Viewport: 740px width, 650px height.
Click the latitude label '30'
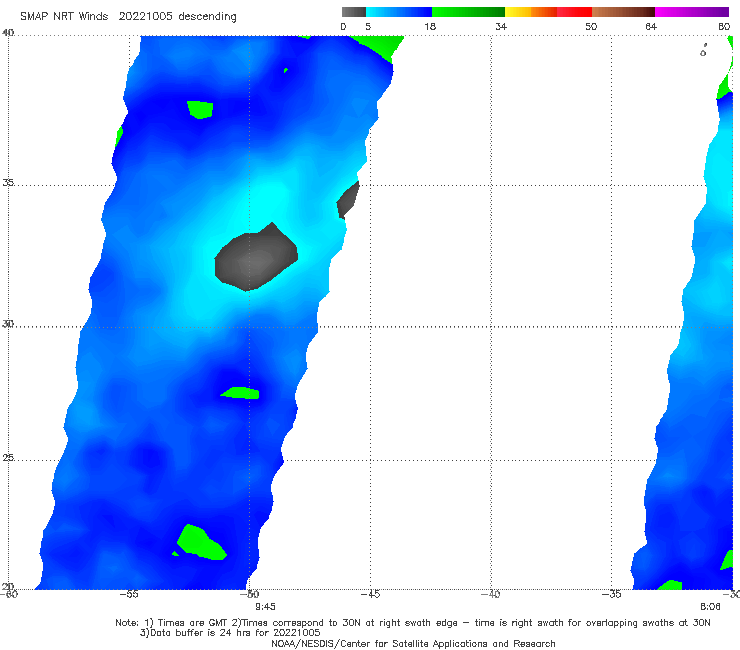(8, 324)
